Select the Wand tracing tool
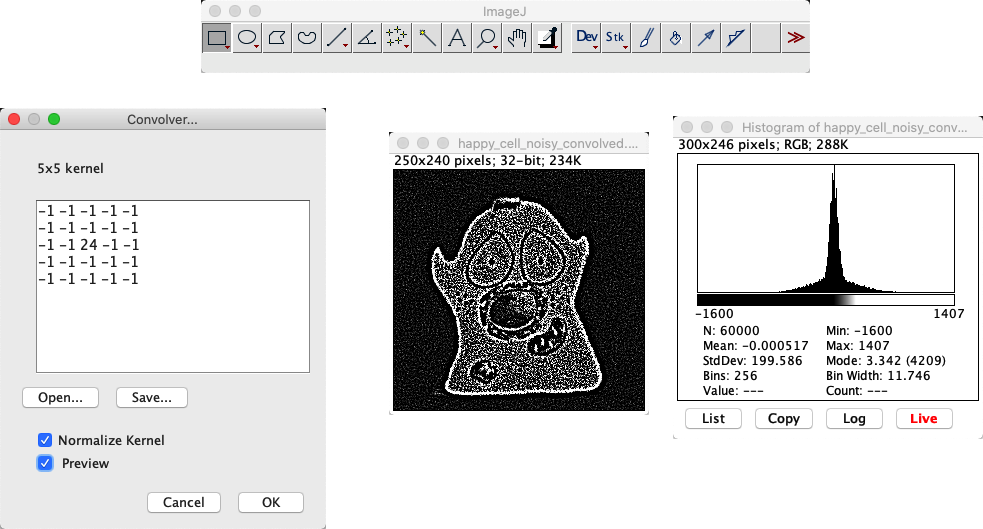Image resolution: width=983 pixels, height=529 pixels. (x=428, y=38)
